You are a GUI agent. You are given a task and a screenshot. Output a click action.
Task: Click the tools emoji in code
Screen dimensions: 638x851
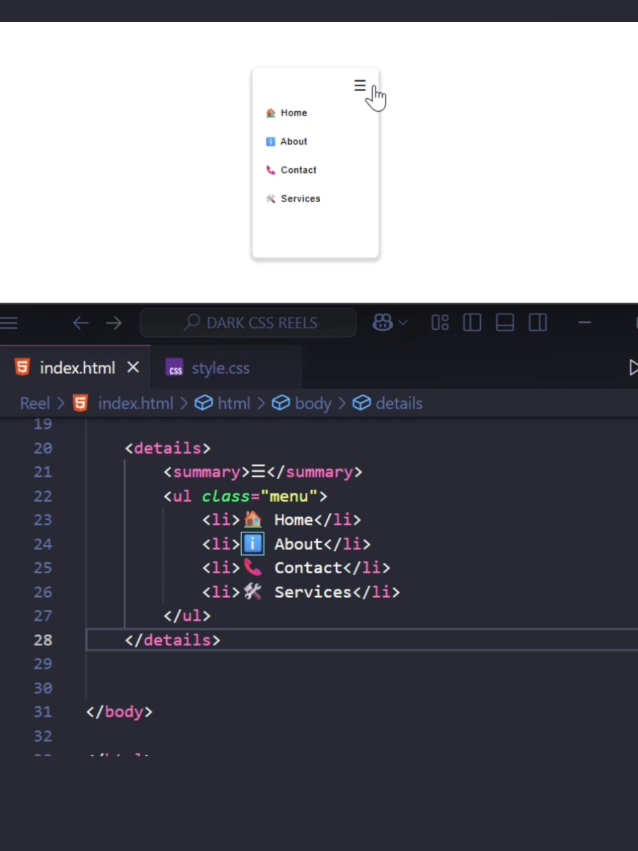[252, 592]
